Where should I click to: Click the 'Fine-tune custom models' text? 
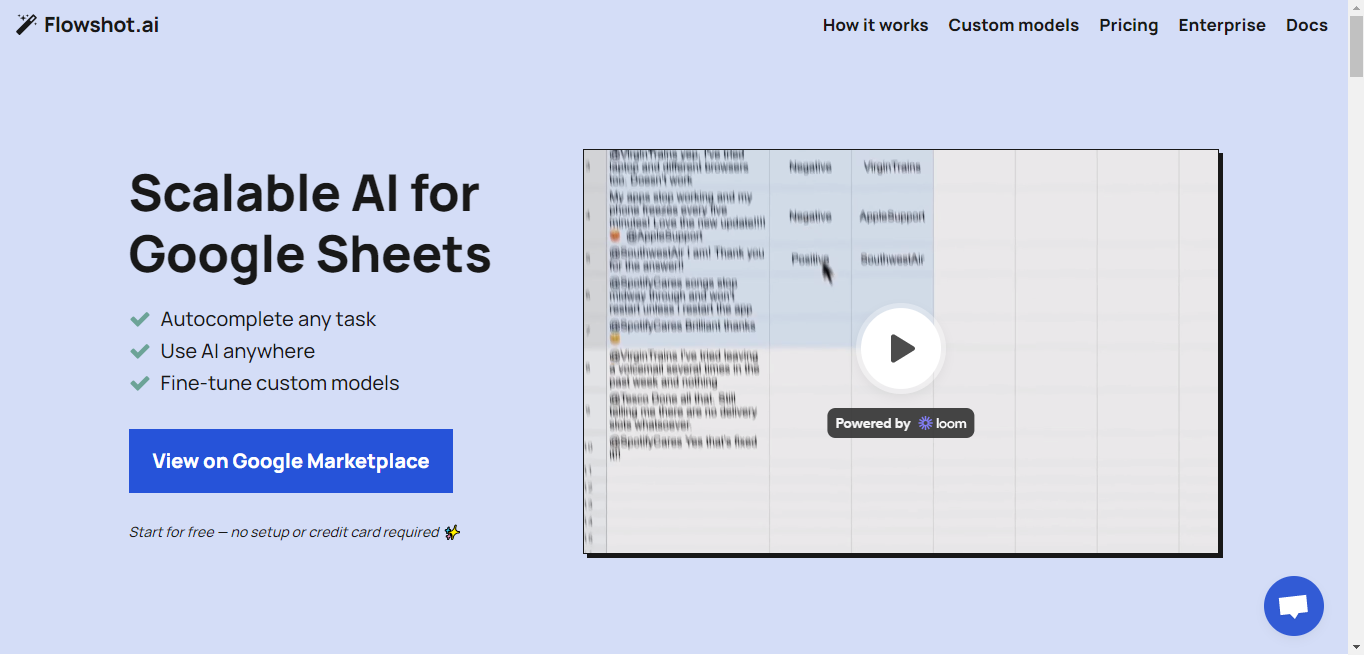279,383
